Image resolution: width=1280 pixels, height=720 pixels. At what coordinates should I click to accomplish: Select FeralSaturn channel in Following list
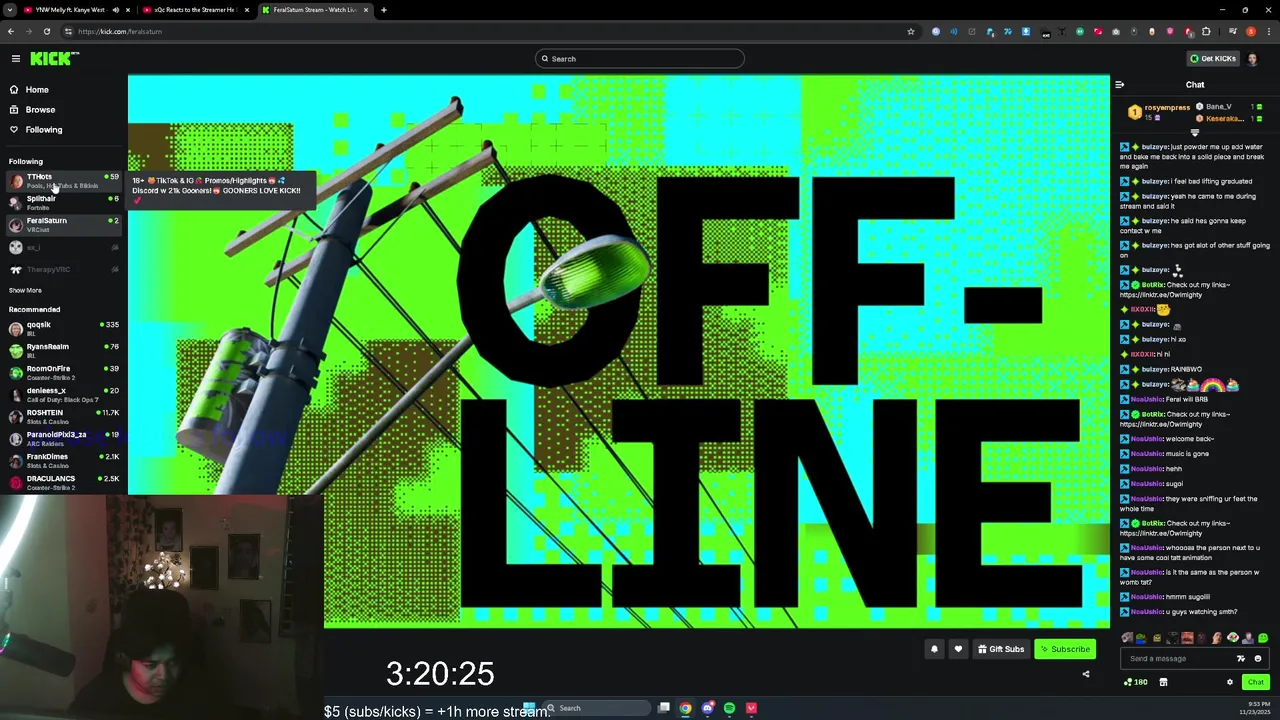coord(63,225)
